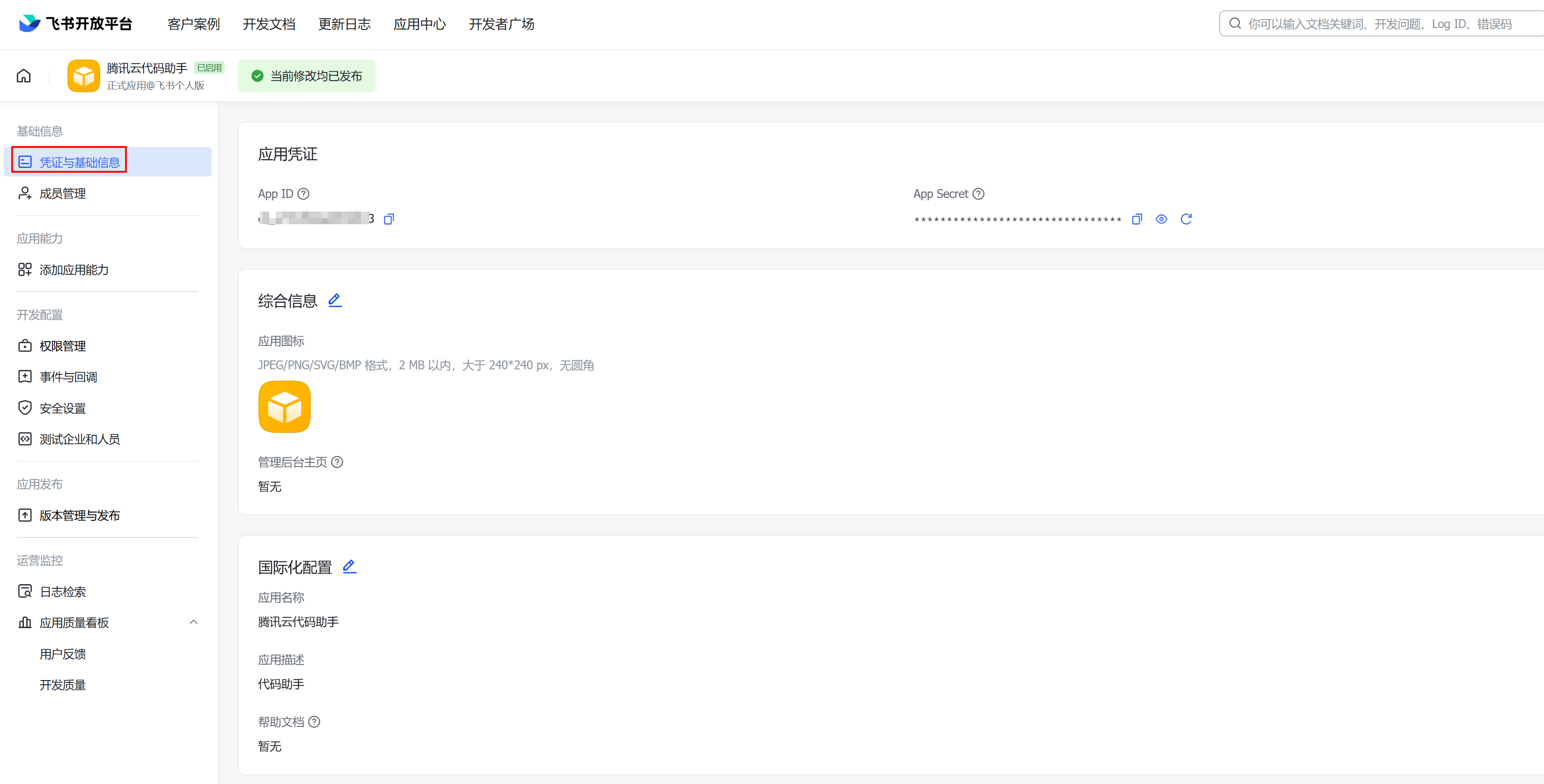
Task: Collapse the 应用质量看板 submenu
Action: (x=193, y=622)
